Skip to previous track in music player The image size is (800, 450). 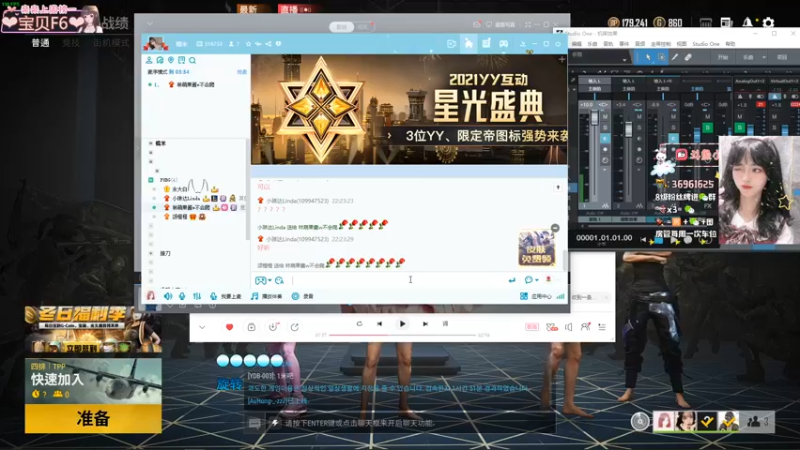point(380,324)
